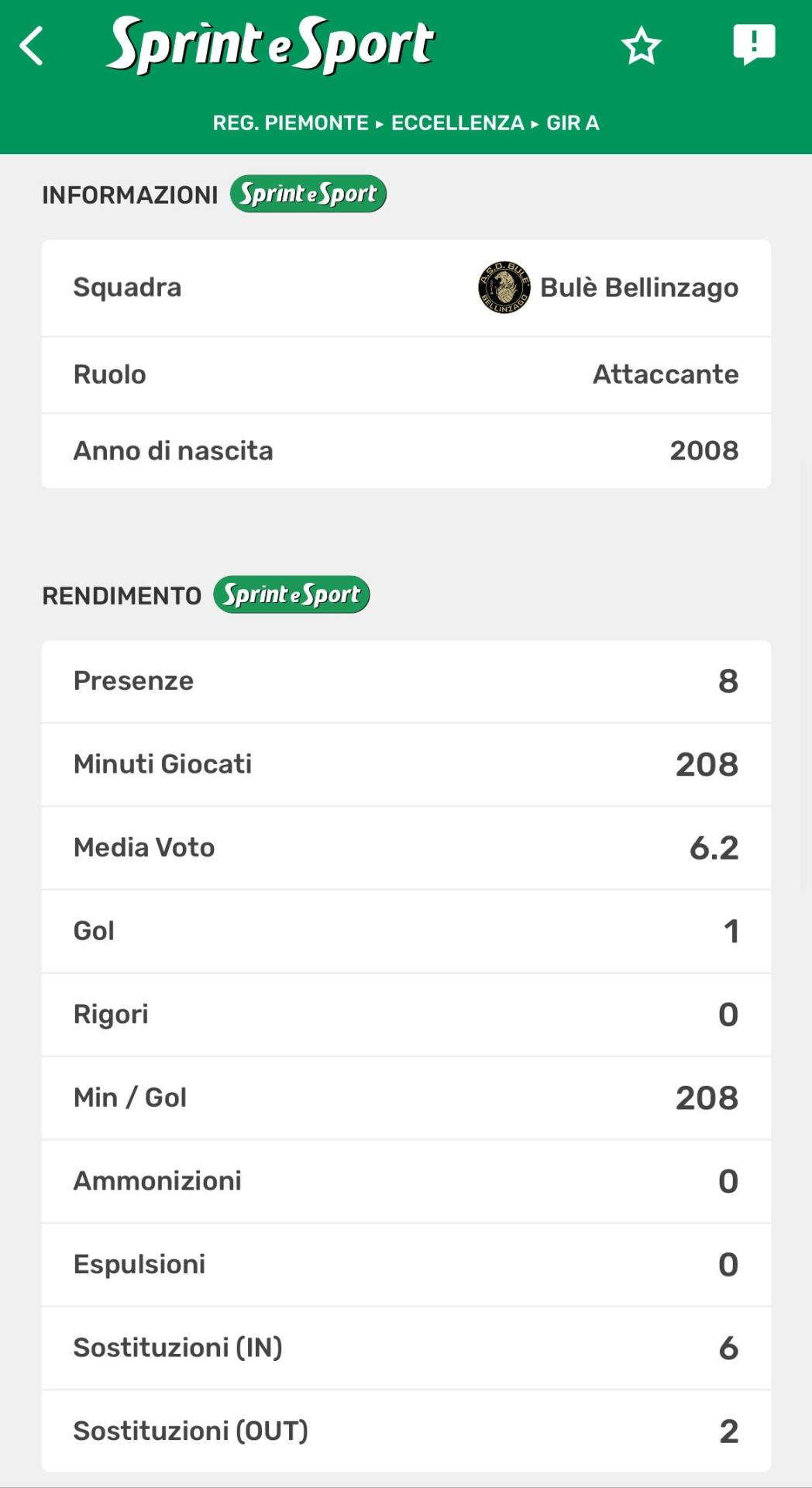Go to the ECCELLENZA breadcrumb
Viewport: 812px width, 1488px height.
(457, 123)
